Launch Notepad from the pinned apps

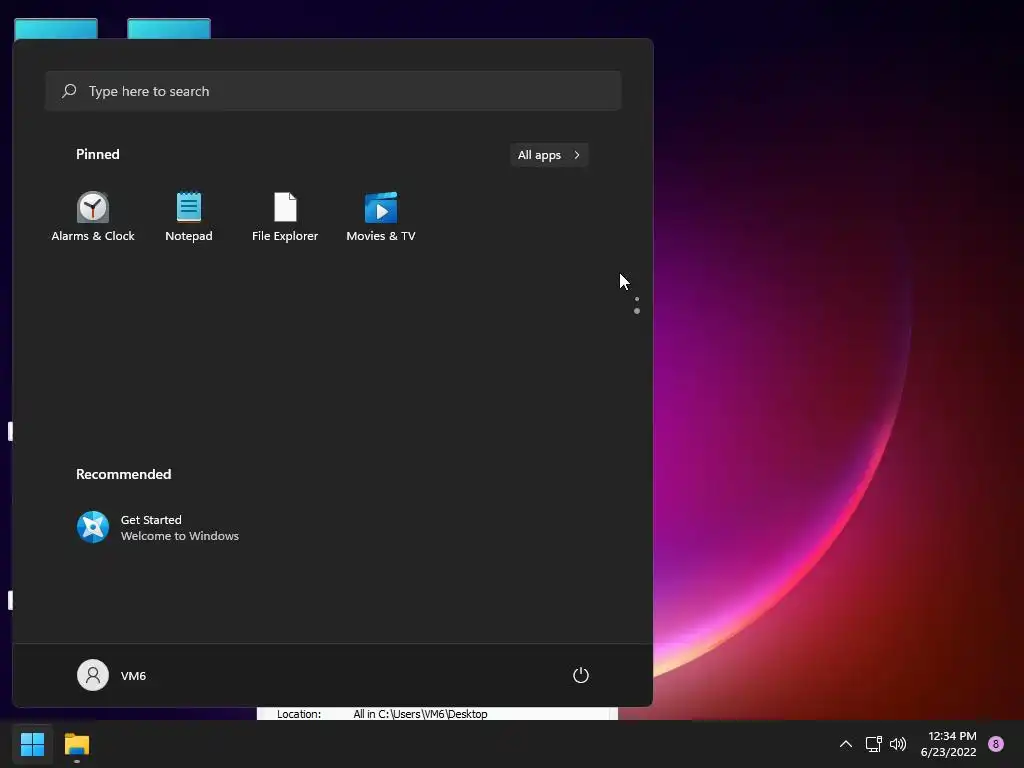pos(189,217)
